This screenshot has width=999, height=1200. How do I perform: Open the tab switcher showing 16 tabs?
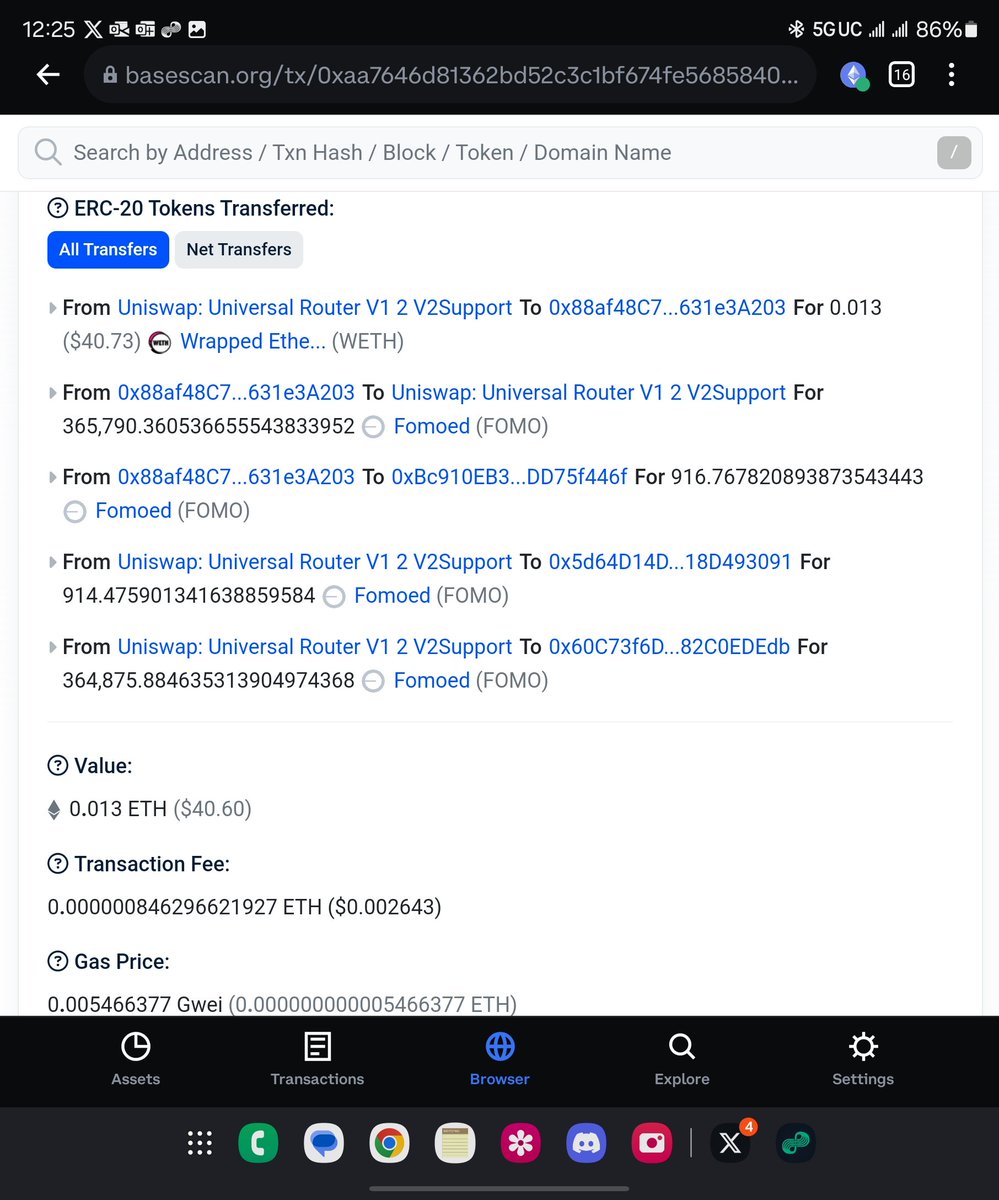coord(901,74)
